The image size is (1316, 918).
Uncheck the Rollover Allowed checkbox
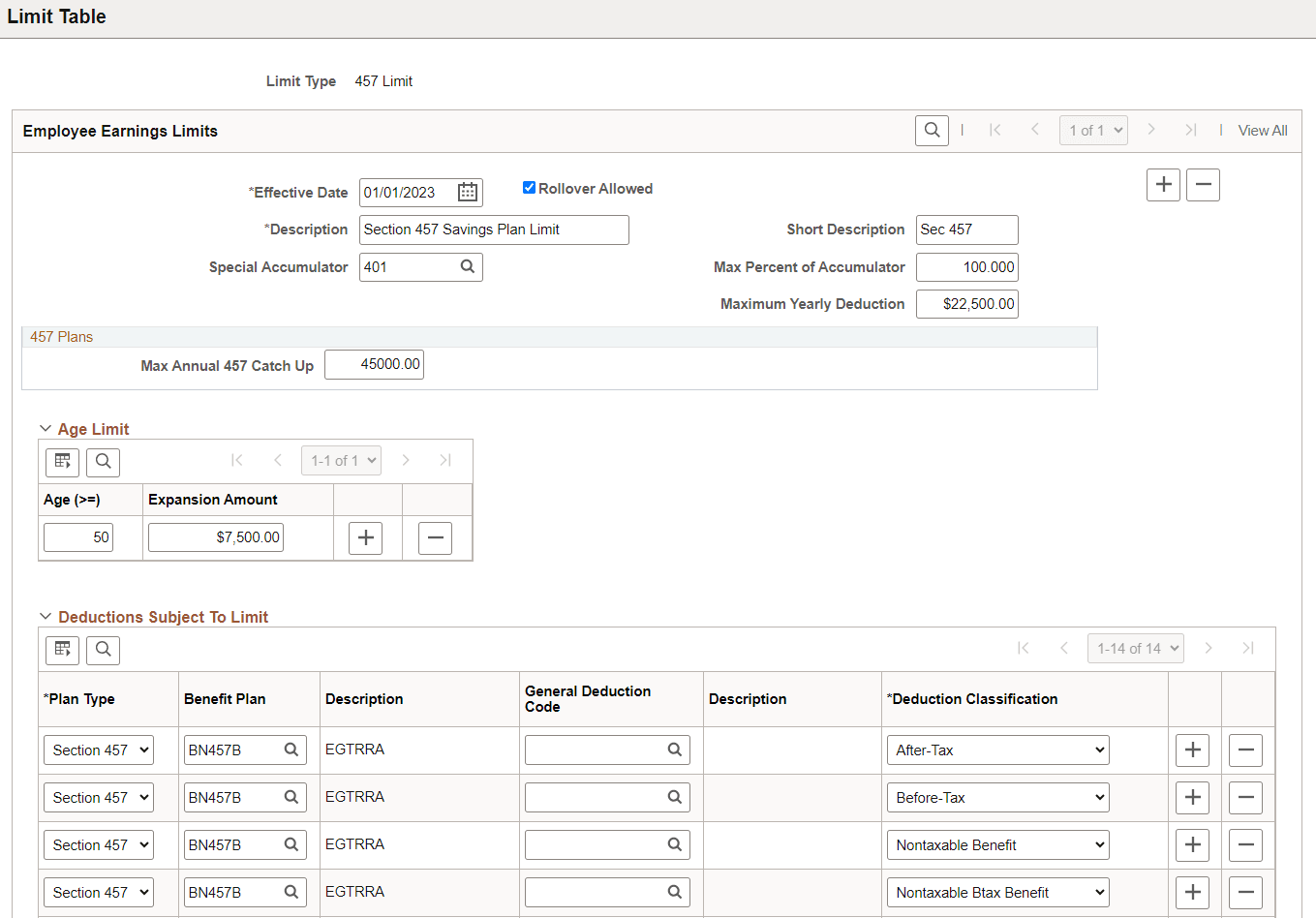click(x=529, y=188)
